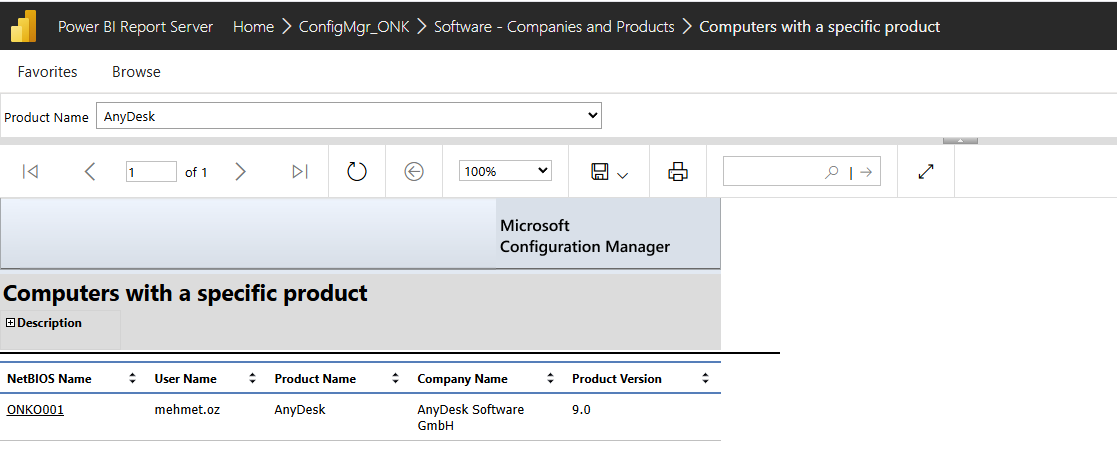Click current breadcrumb Computers with a specific product
This screenshot has height=463, width=1117.
click(x=820, y=27)
